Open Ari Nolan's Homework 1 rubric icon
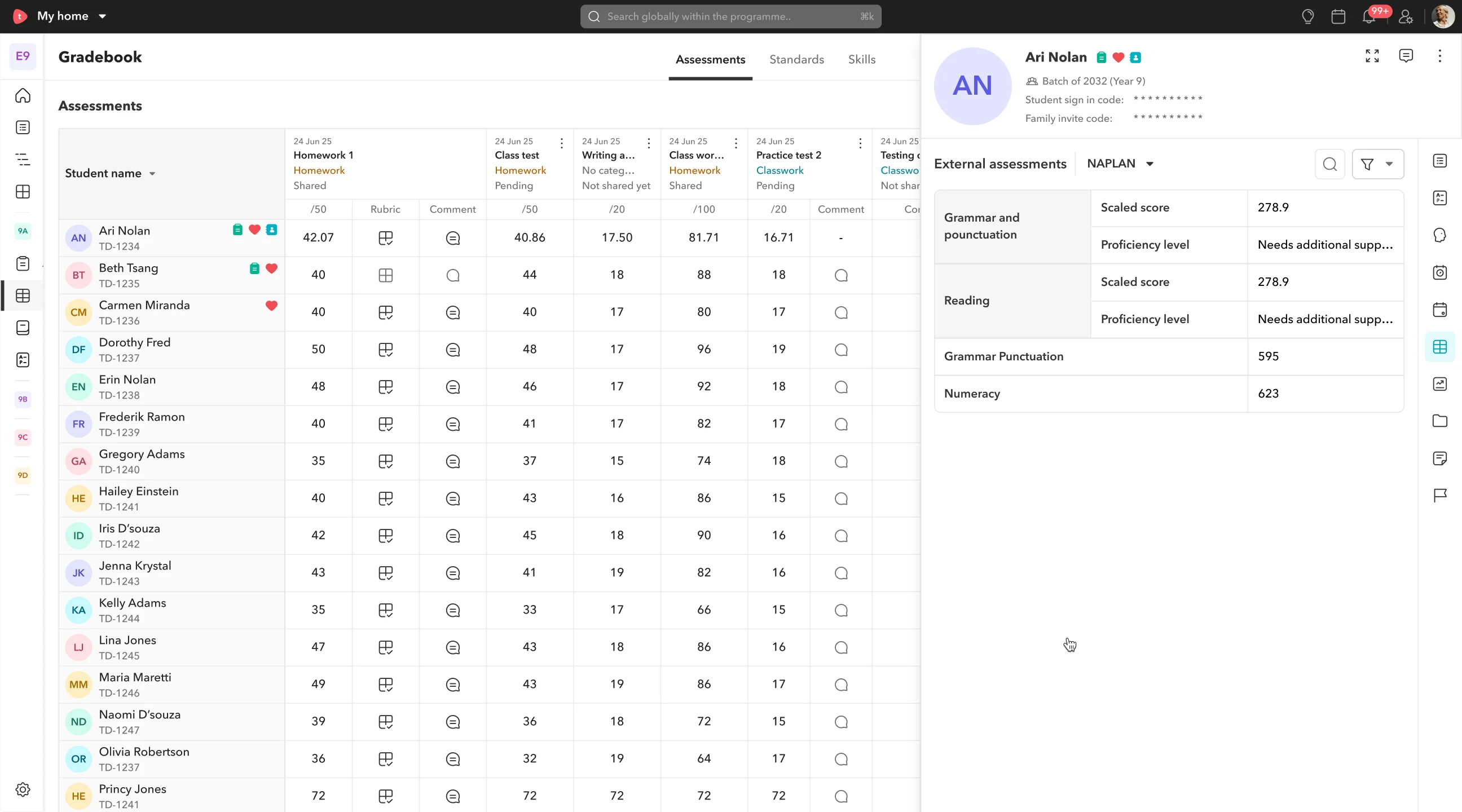The image size is (1462, 812). pos(385,238)
